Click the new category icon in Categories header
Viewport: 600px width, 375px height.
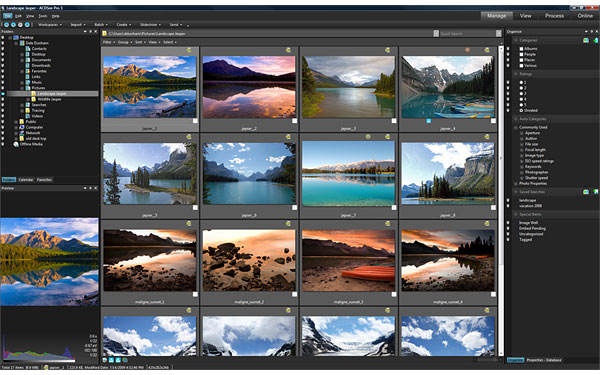(586, 40)
